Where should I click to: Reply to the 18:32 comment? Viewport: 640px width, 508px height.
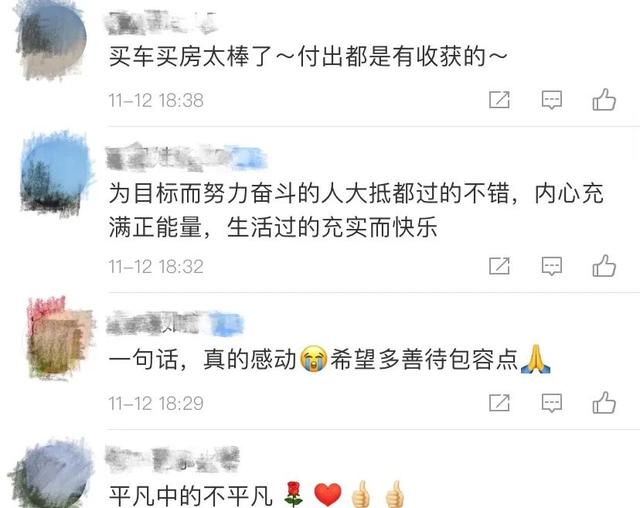coord(552,266)
